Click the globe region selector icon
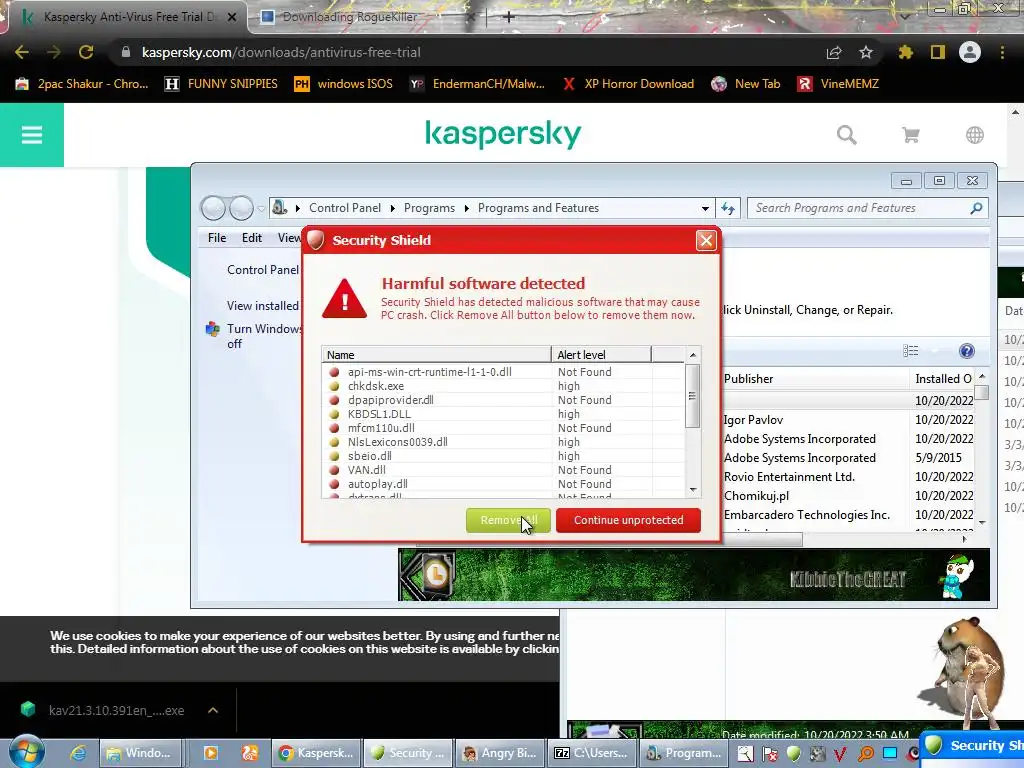This screenshot has height=768, width=1024. pos(974,135)
